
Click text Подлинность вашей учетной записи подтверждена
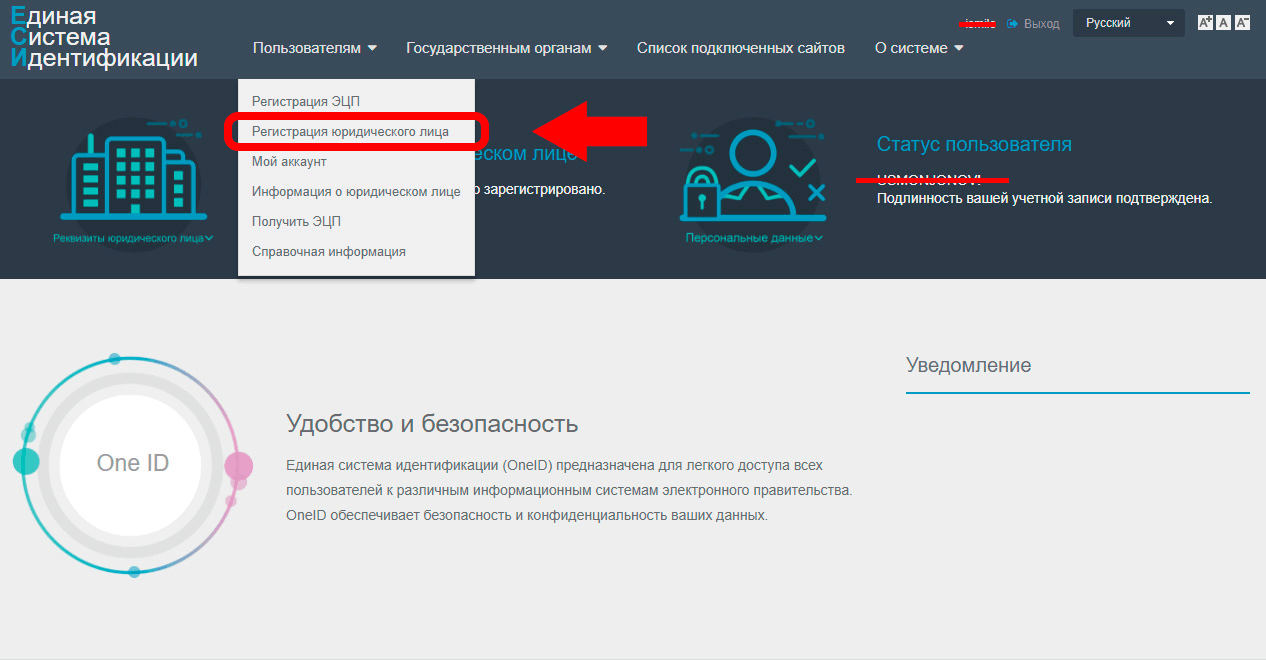pyautogui.click(x=1044, y=198)
